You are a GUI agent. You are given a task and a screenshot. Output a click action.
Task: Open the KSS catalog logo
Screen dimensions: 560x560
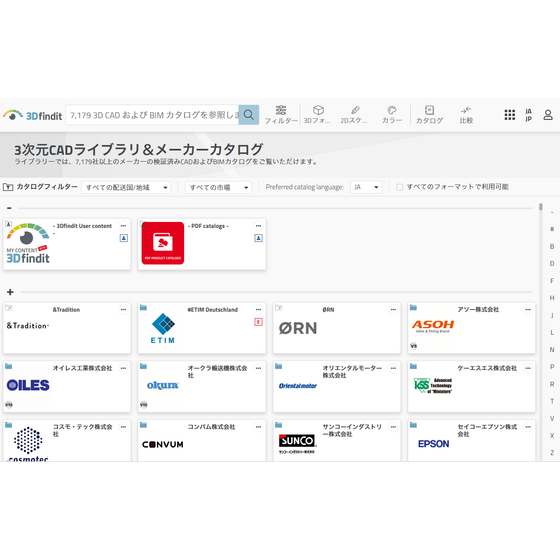click(433, 386)
